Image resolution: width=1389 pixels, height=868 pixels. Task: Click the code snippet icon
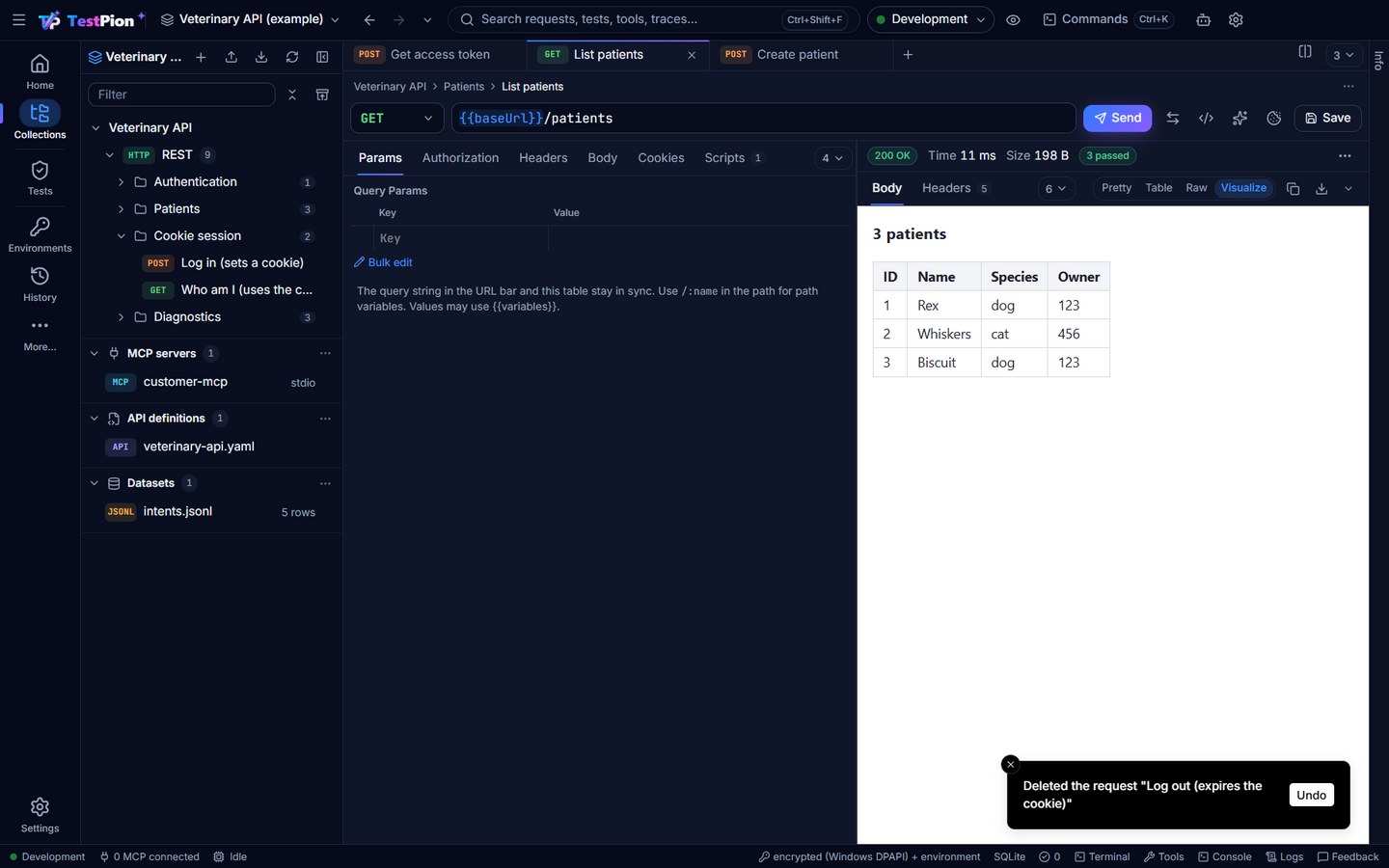pyautogui.click(x=1206, y=118)
